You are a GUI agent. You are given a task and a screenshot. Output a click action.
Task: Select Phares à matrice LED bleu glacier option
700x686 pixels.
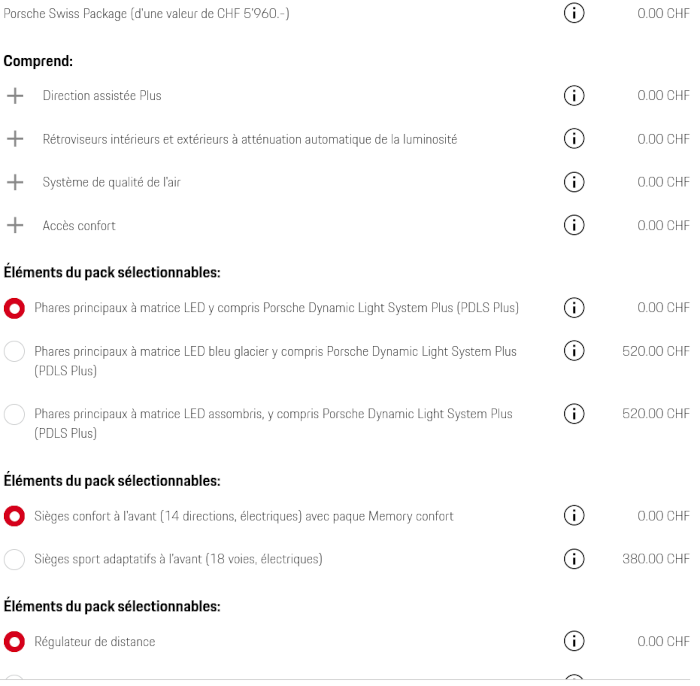14,352
